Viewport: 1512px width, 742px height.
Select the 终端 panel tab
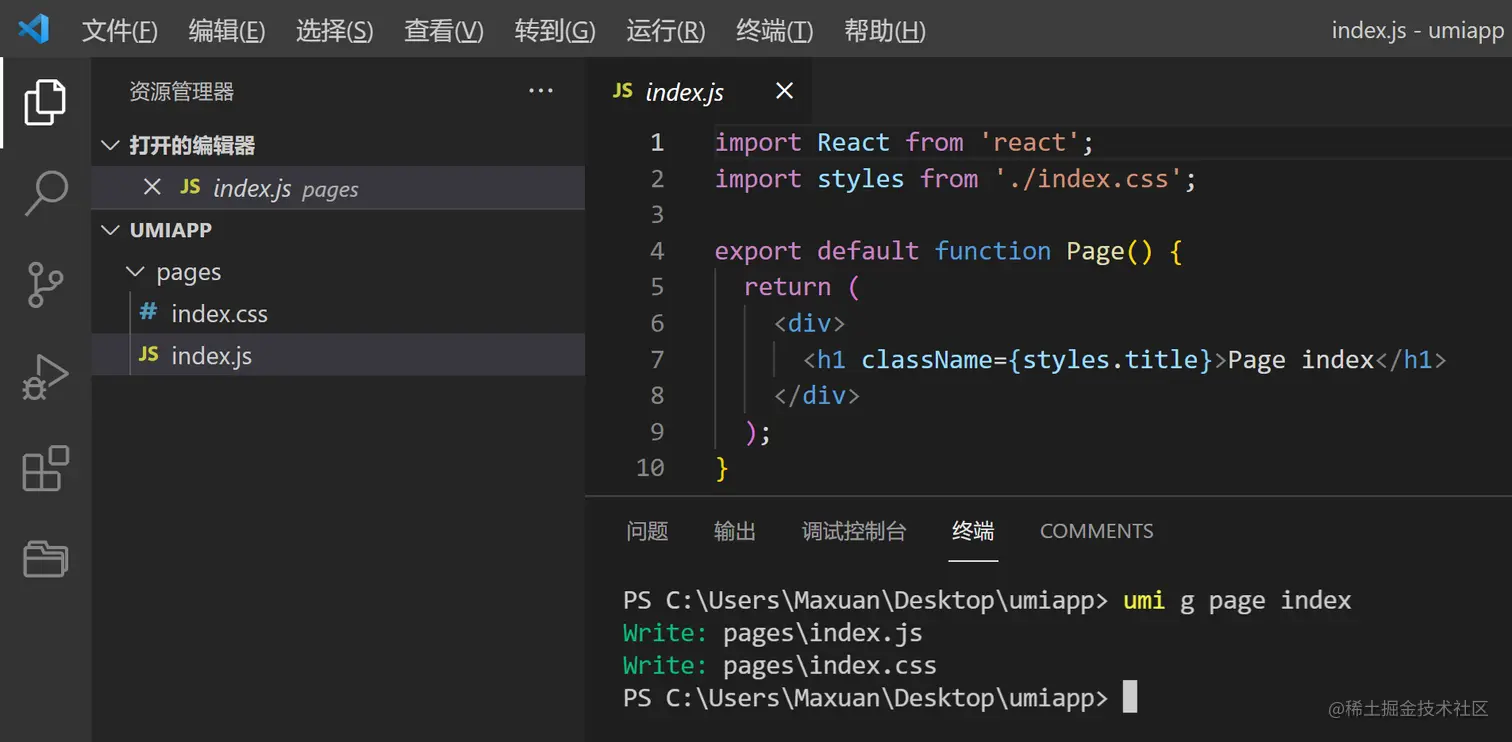click(973, 531)
